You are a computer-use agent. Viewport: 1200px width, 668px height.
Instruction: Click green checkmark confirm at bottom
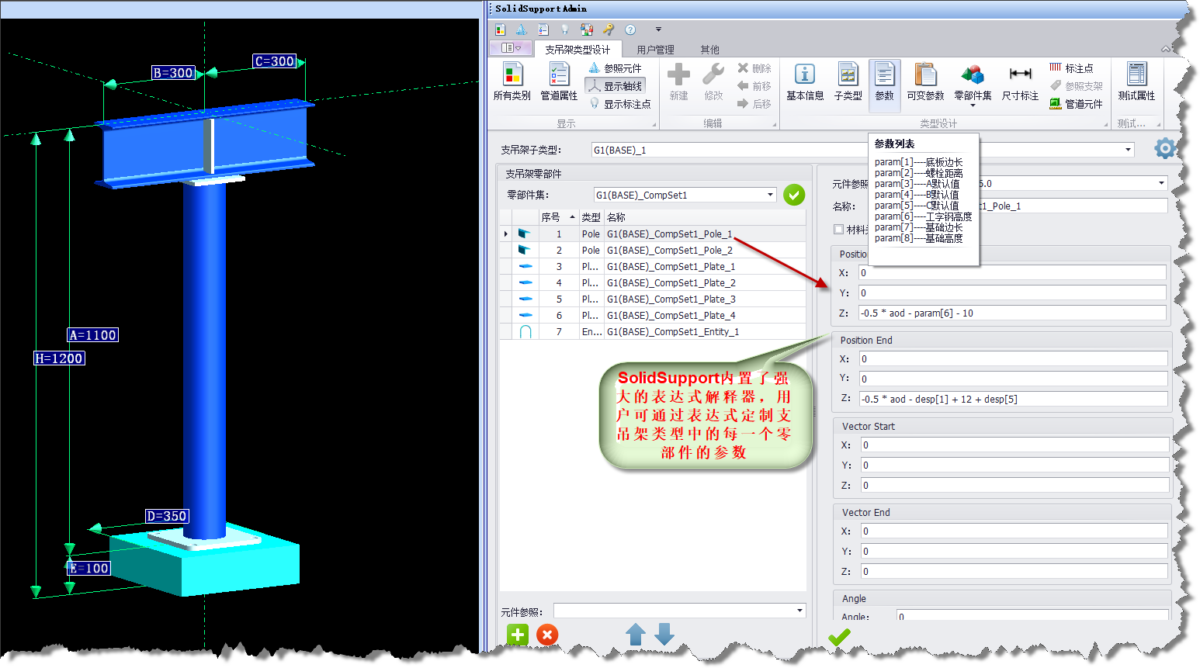tap(839, 635)
